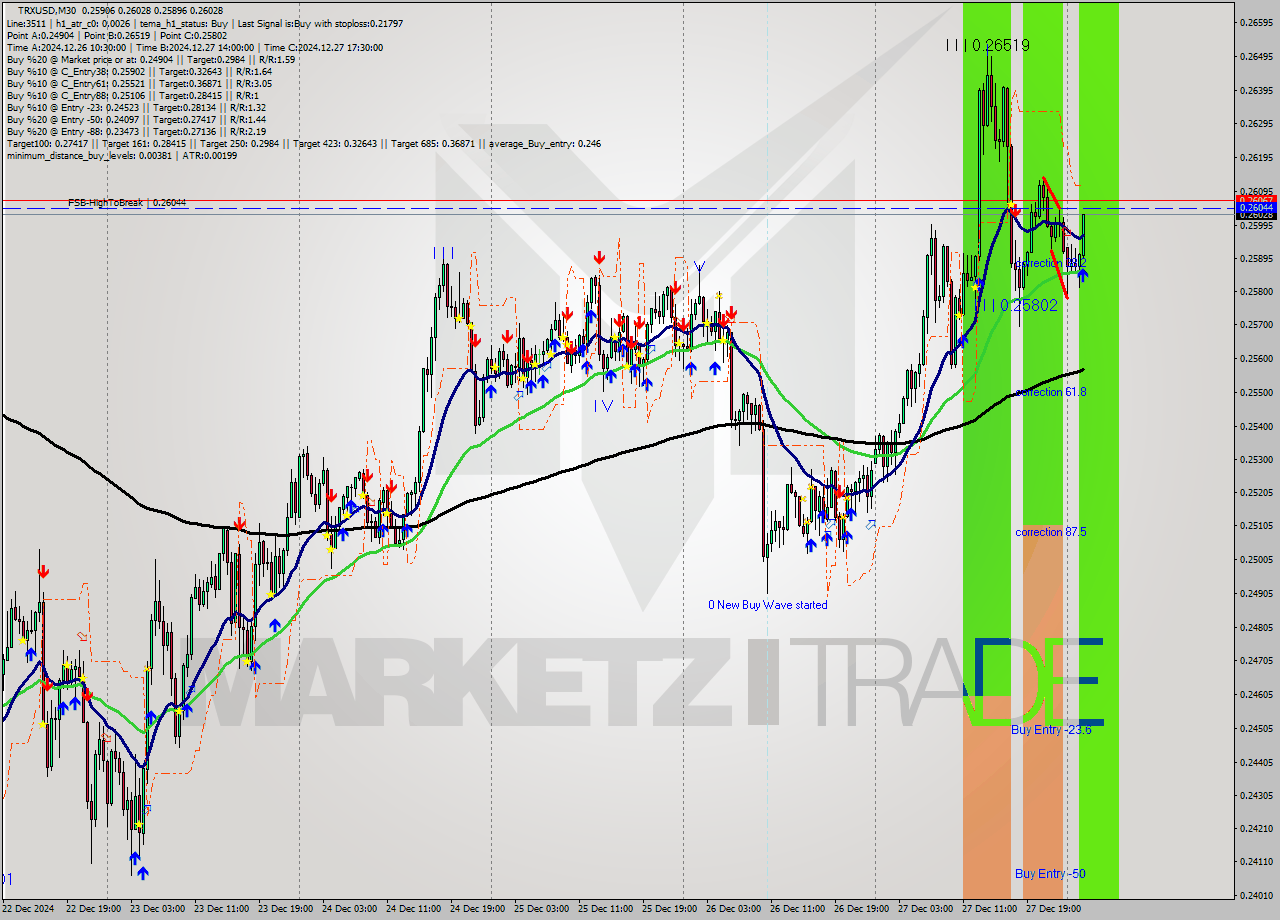Click the 0.25500 price axis label
This screenshot has height=920, width=1280.
1254,393
